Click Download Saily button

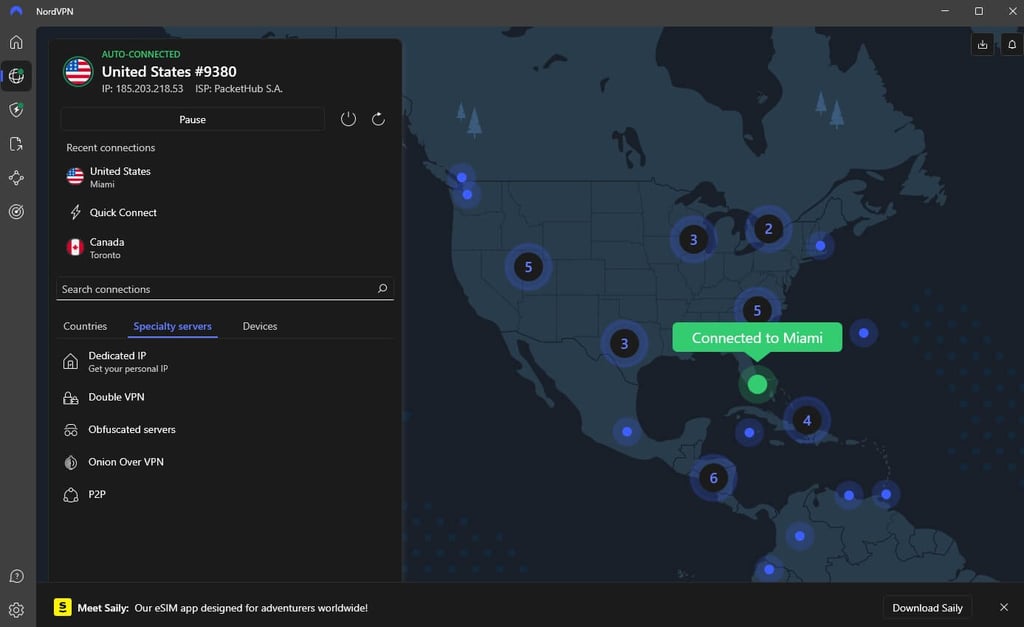tap(927, 607)
